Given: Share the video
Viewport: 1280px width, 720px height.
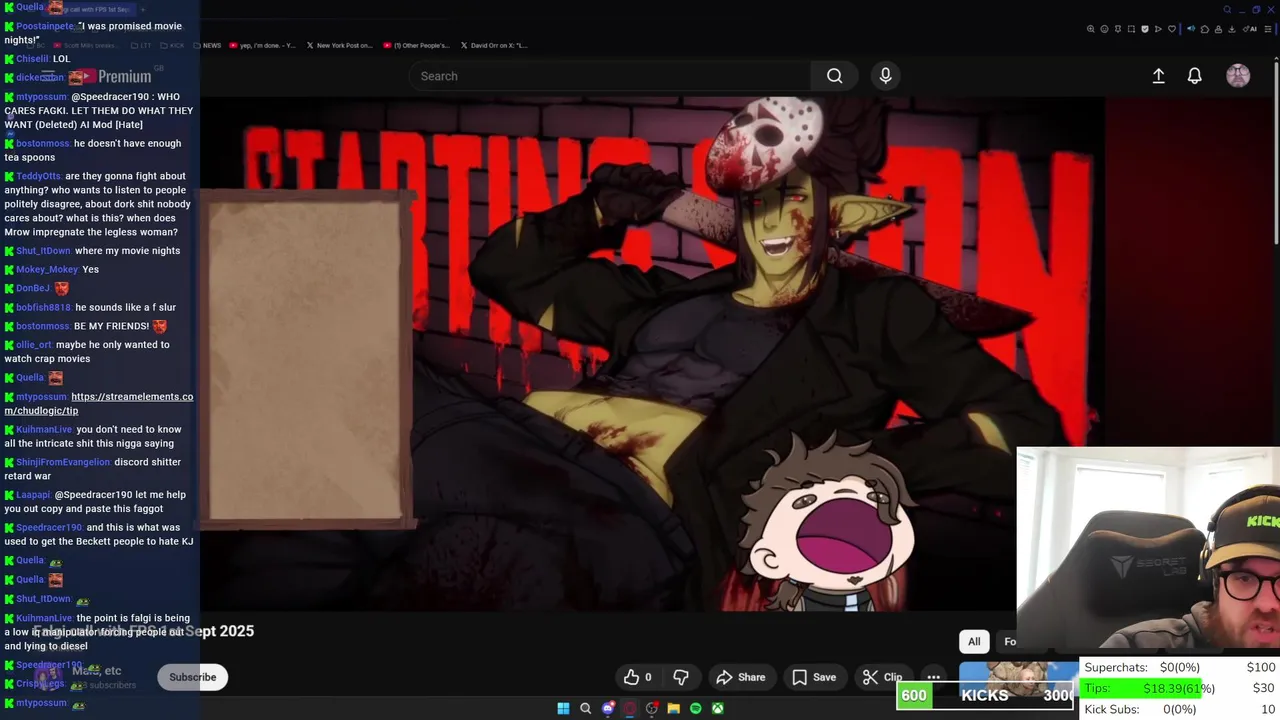Looking at the screenshot, I should pos(741,677).
